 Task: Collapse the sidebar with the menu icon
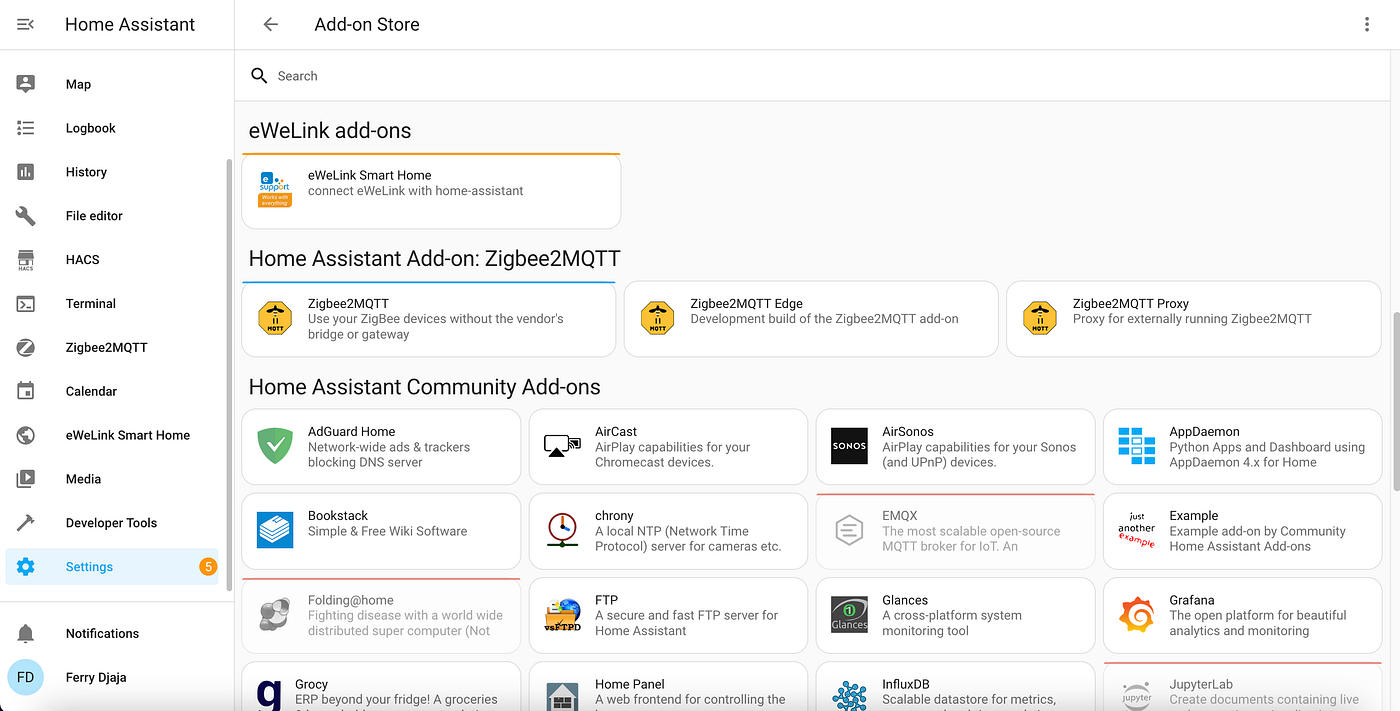tap(26, 24)
